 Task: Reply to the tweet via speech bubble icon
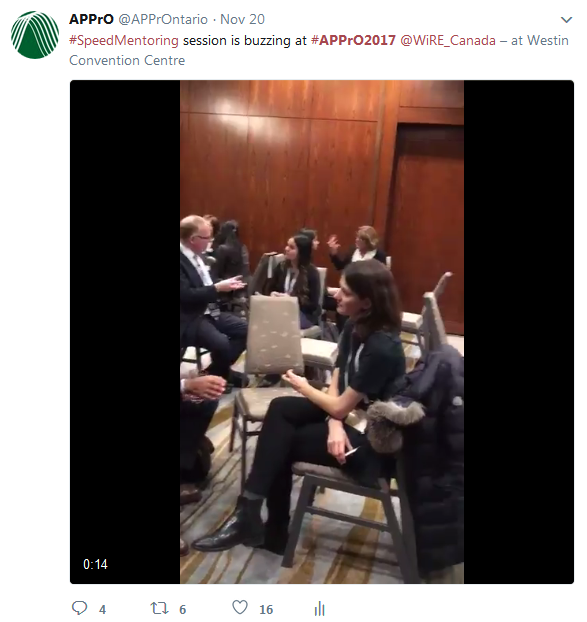79,608
